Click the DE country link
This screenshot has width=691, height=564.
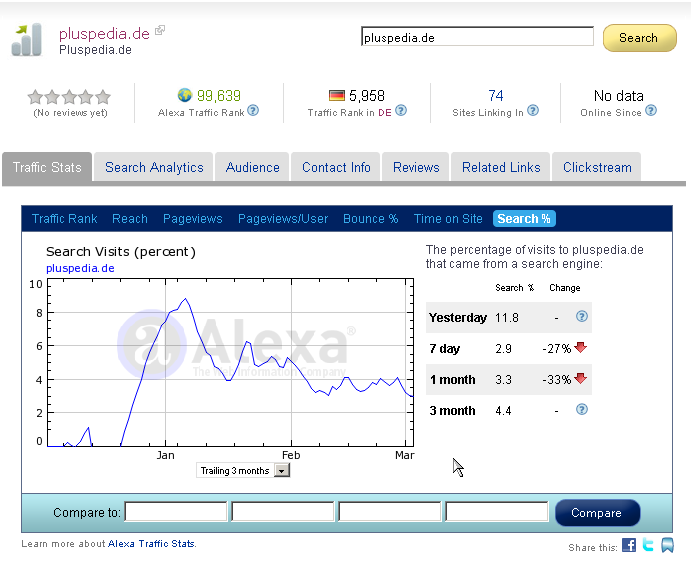pyautogui.click(x=385, y=113)
